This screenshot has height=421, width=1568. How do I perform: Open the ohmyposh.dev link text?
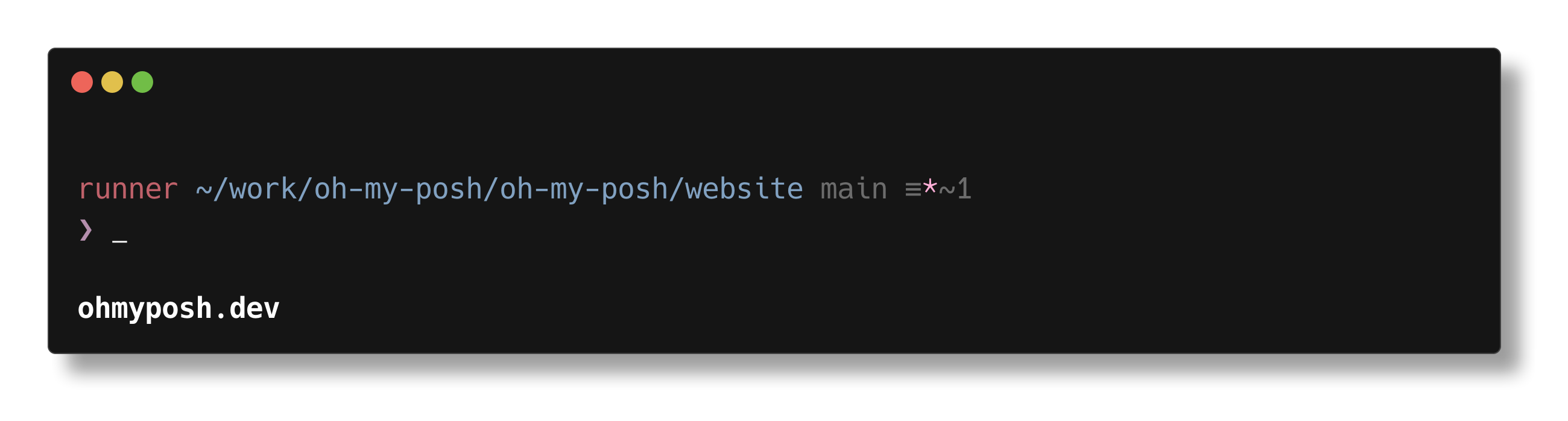point(179,308)
